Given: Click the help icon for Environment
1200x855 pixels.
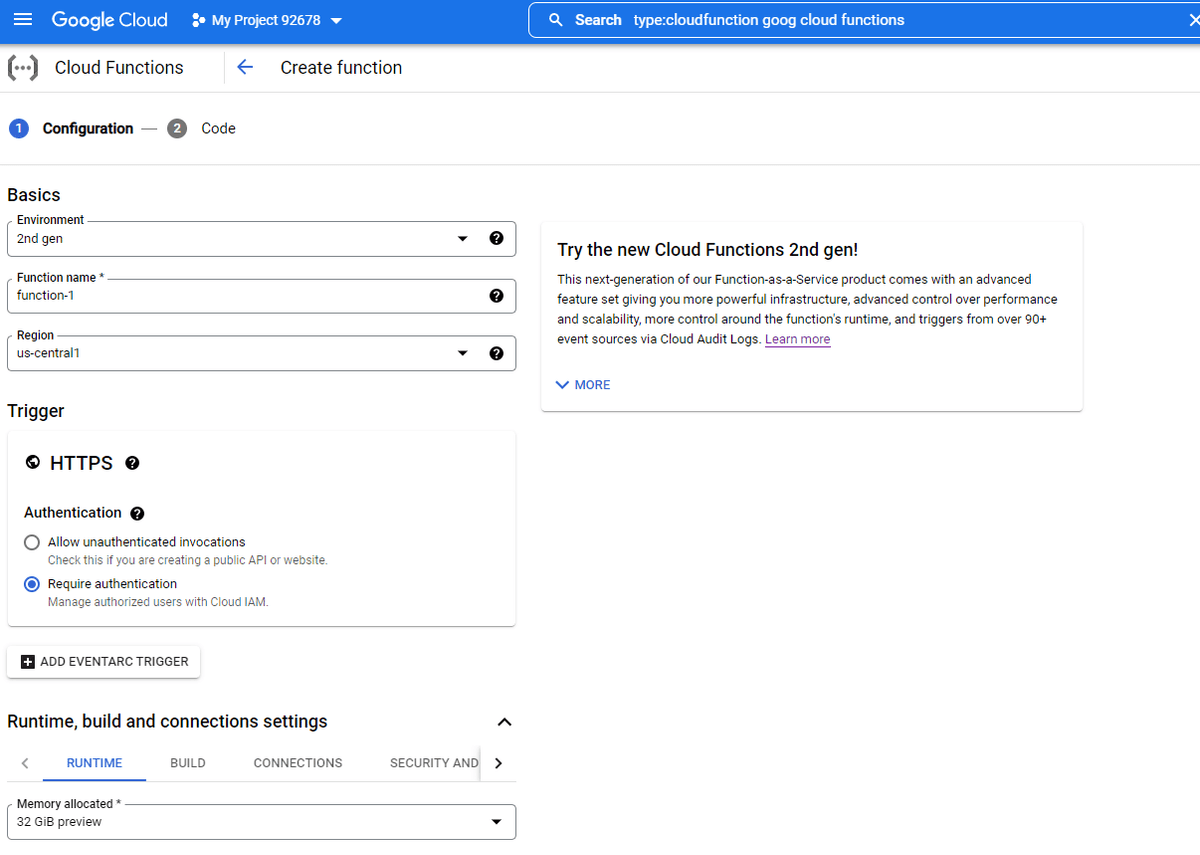Looking at the screenshot, I should tap(496, 238).
